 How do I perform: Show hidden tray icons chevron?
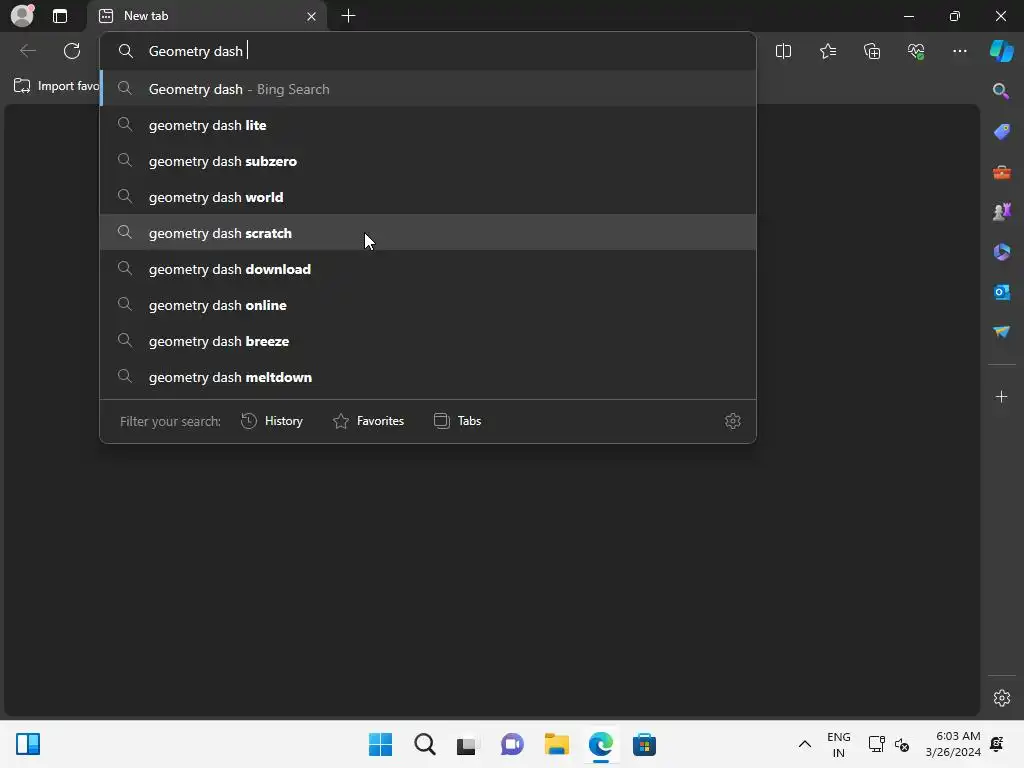(805, 744)
